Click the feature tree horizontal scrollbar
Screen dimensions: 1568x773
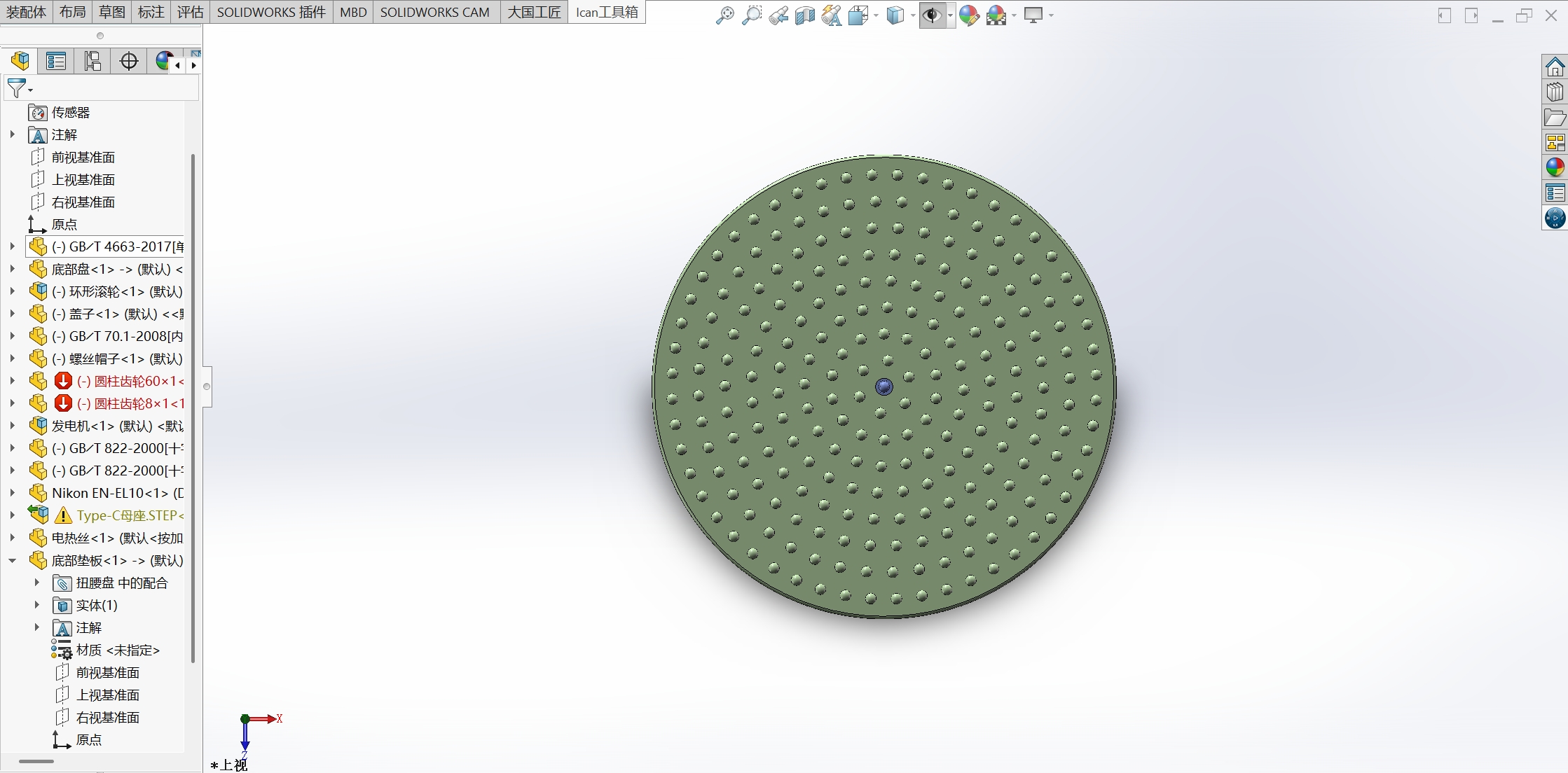[36, 761]
